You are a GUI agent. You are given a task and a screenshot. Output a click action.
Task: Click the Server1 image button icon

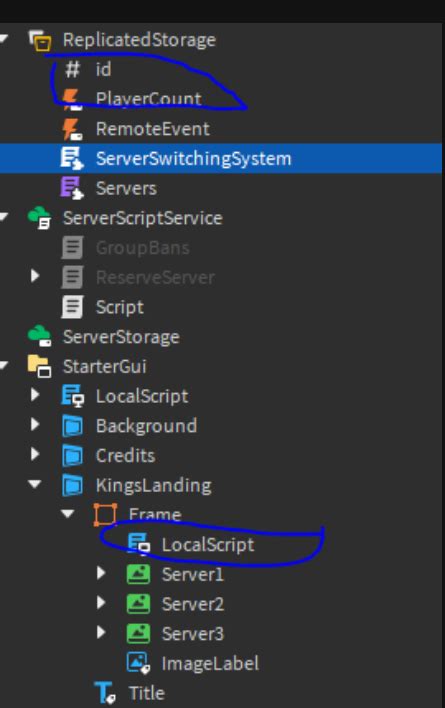(x=138, y=574)
